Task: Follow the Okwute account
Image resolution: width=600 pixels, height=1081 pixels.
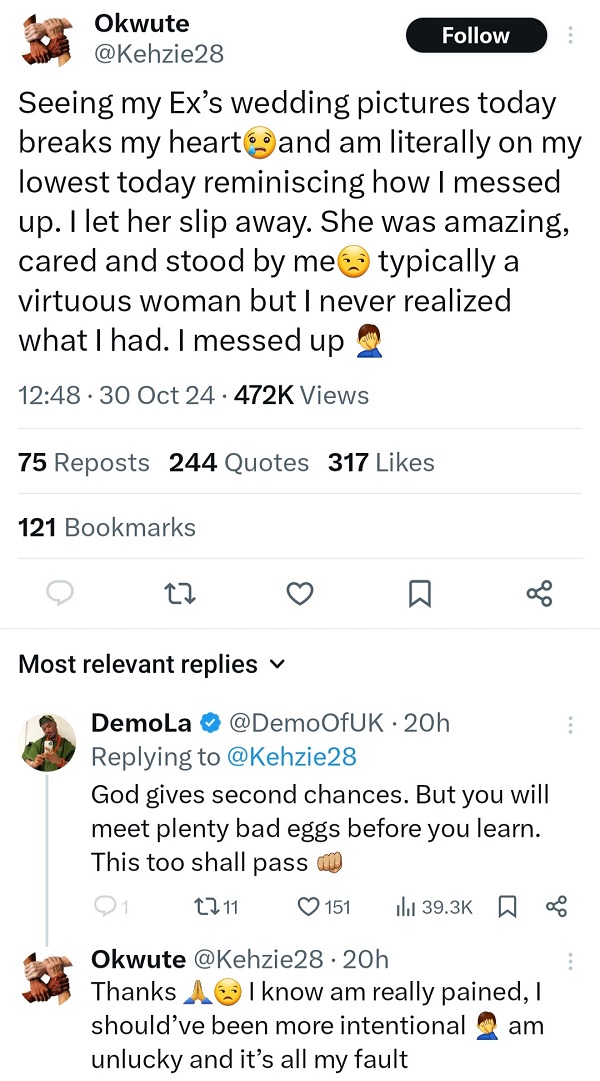Action: coord(476,36)
